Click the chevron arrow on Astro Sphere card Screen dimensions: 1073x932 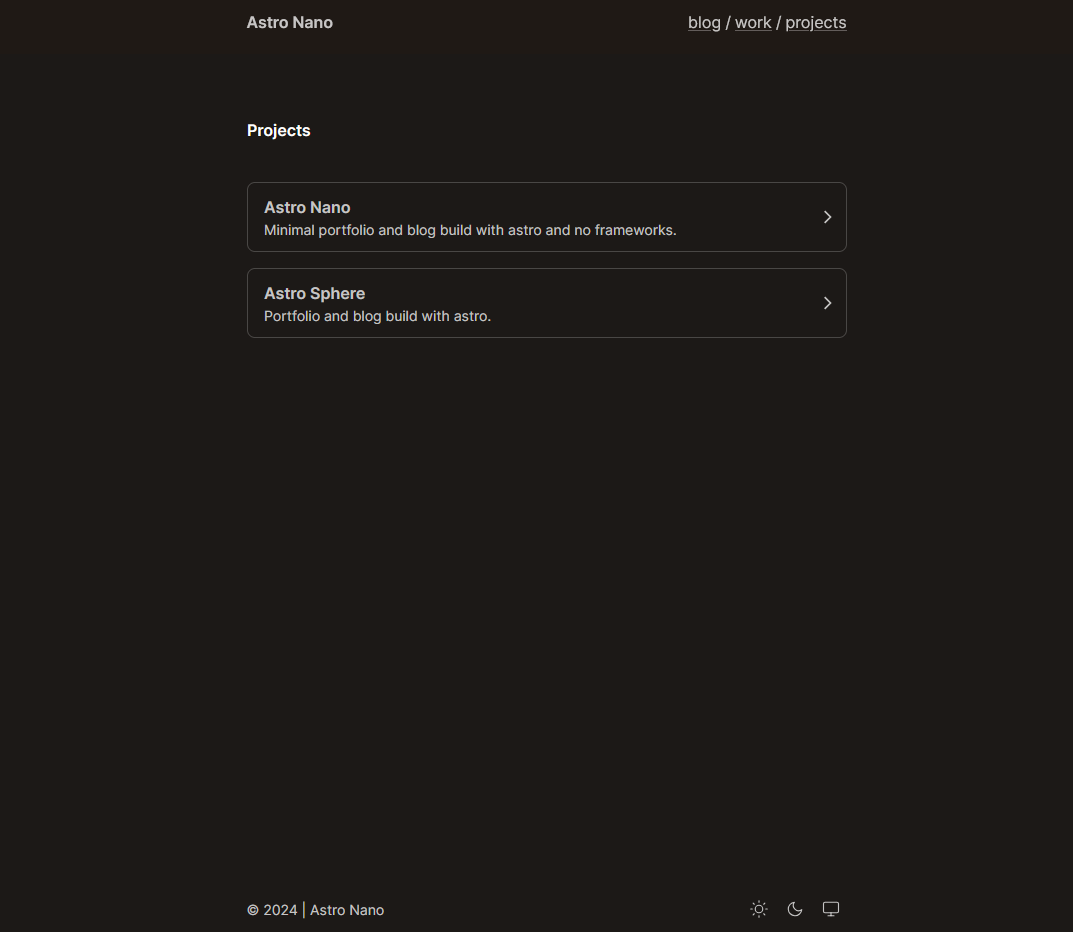tap(827, 303)
